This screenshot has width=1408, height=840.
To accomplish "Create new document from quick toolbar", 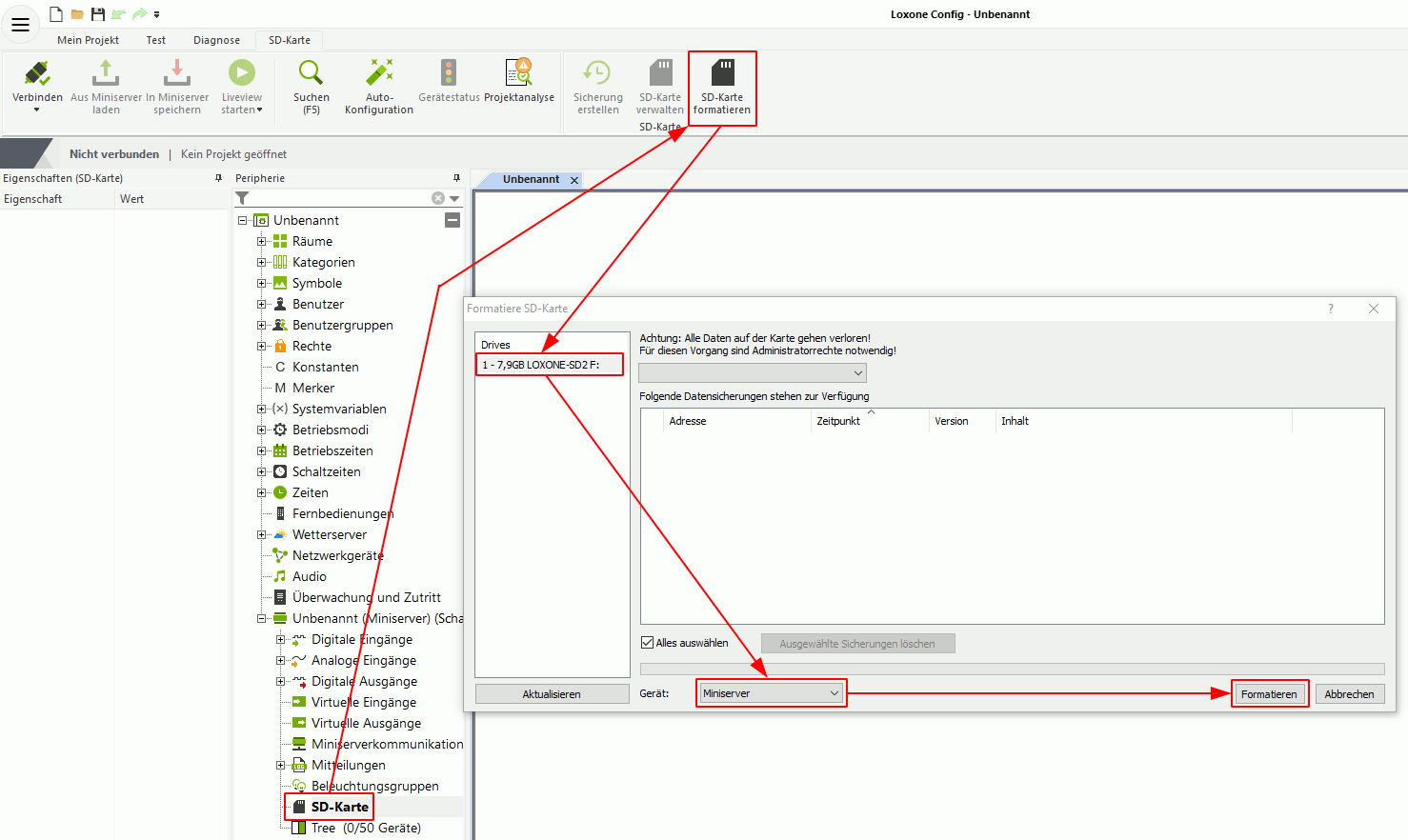I will point(55,14).
